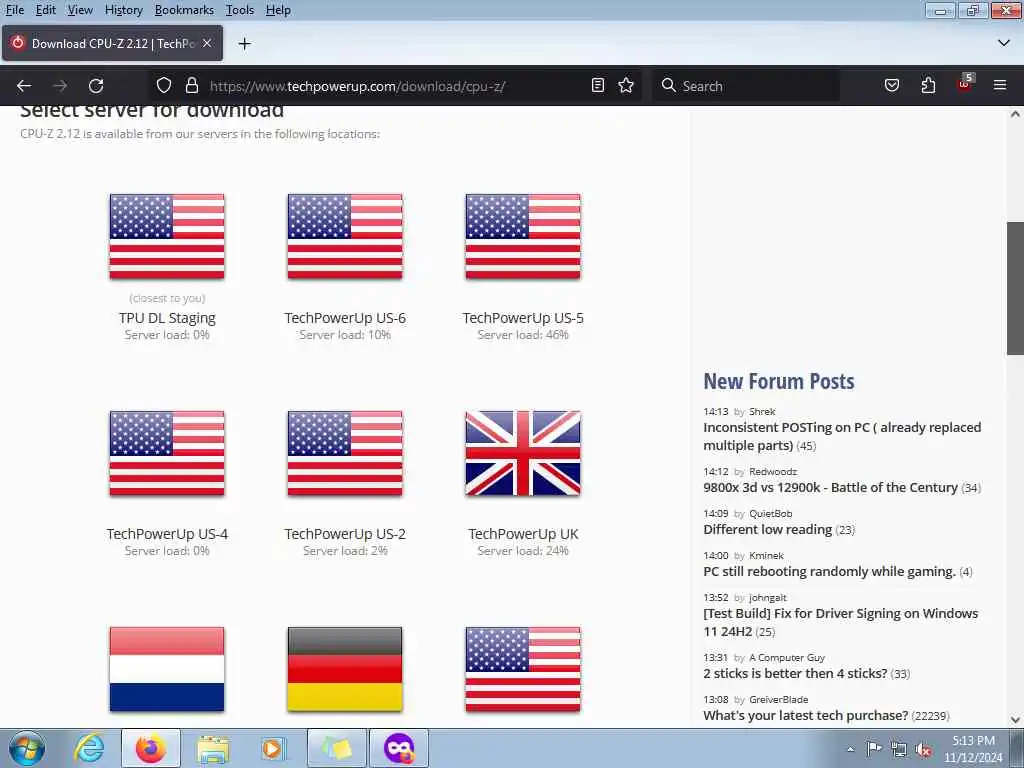The image size is (1024, 768).
Task: Select the Netherlands flag server
Action: [167, 669]
